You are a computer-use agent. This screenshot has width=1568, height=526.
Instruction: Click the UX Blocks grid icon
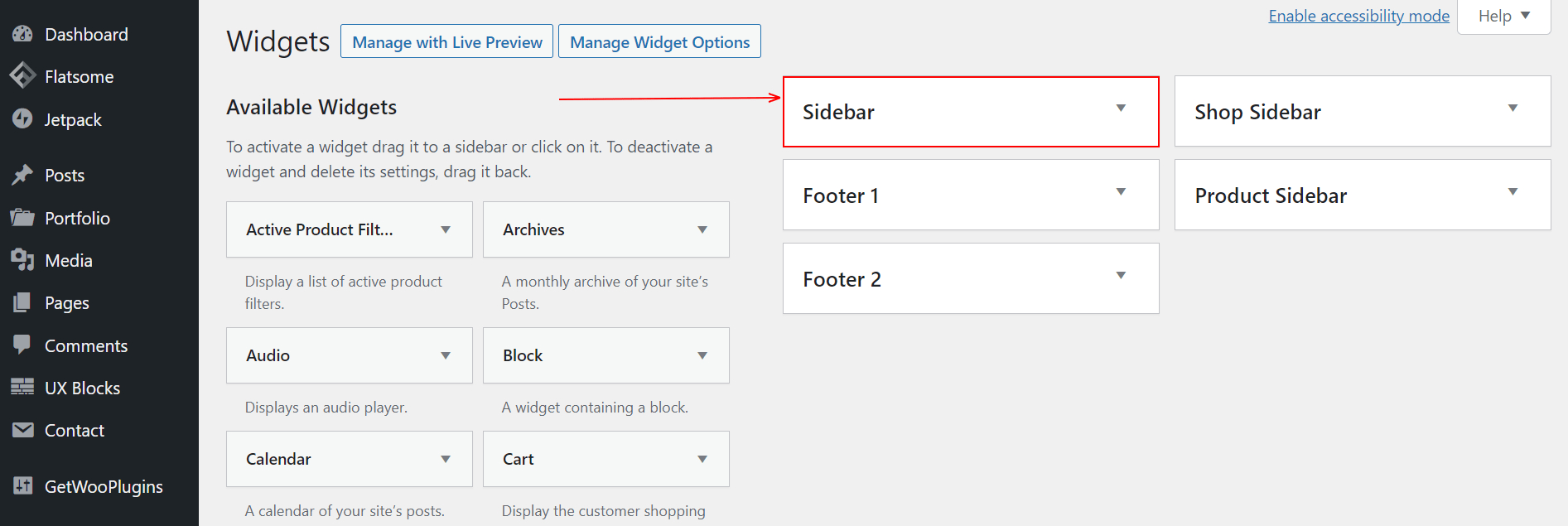pos(22,387)
